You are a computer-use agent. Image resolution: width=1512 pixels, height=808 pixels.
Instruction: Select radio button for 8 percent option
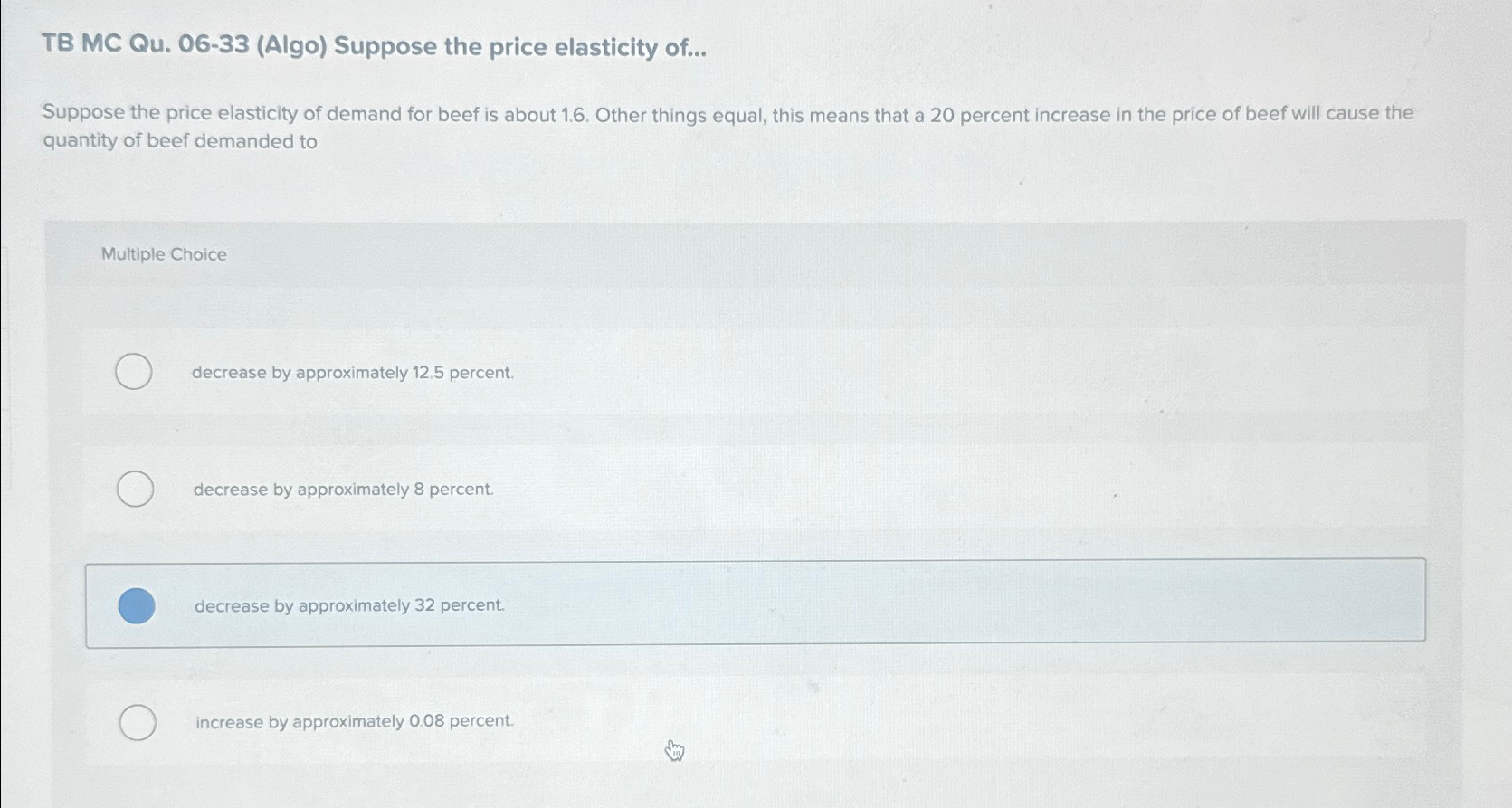(134, 489)
